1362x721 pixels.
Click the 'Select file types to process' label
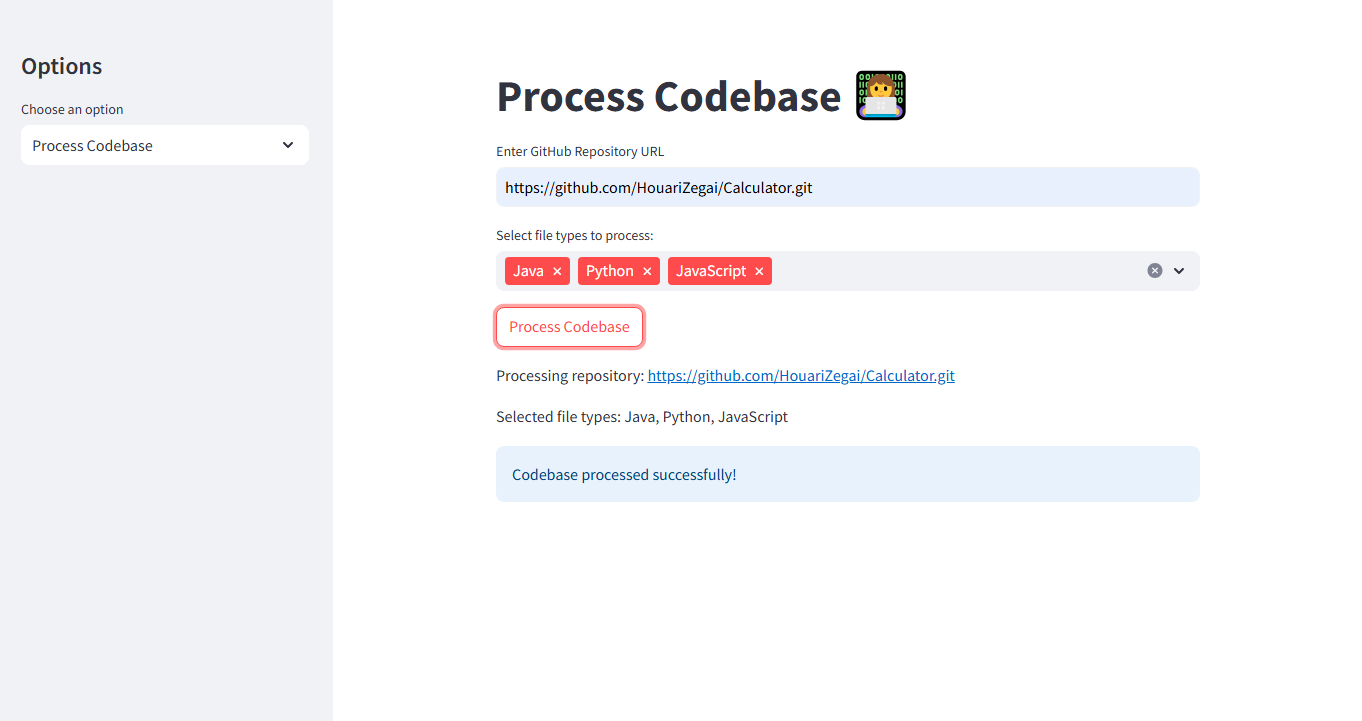[x=575, y=236]
